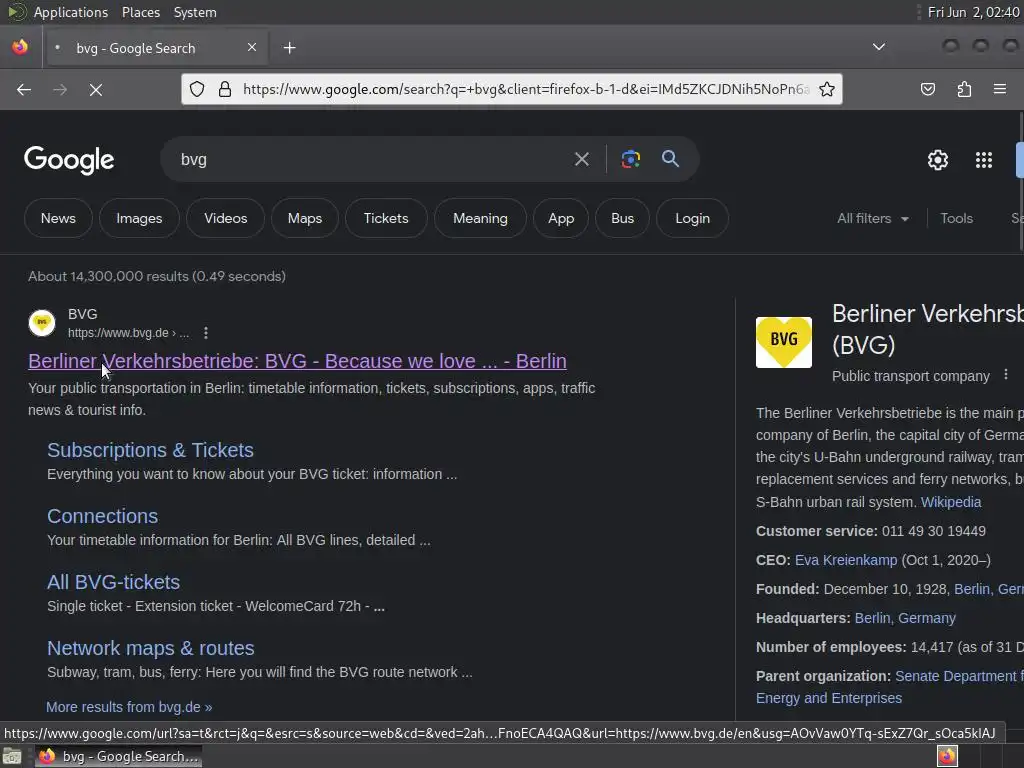
Task: Click the Google logo
Action: click(69, 160)
